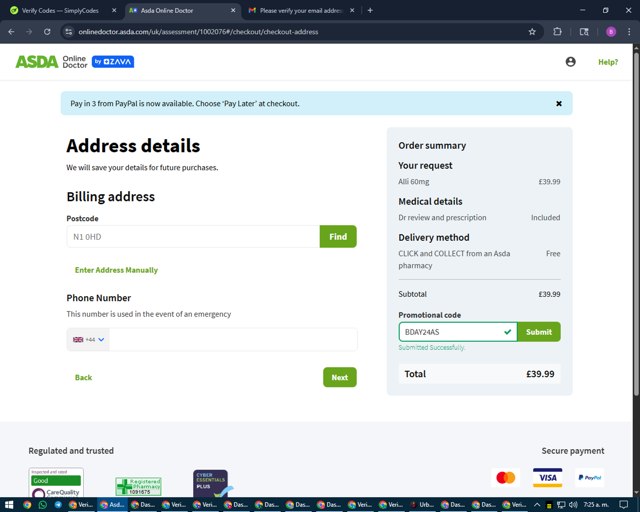
Task: Open WhatsApp from the taskbar
Action: [42, 505]
